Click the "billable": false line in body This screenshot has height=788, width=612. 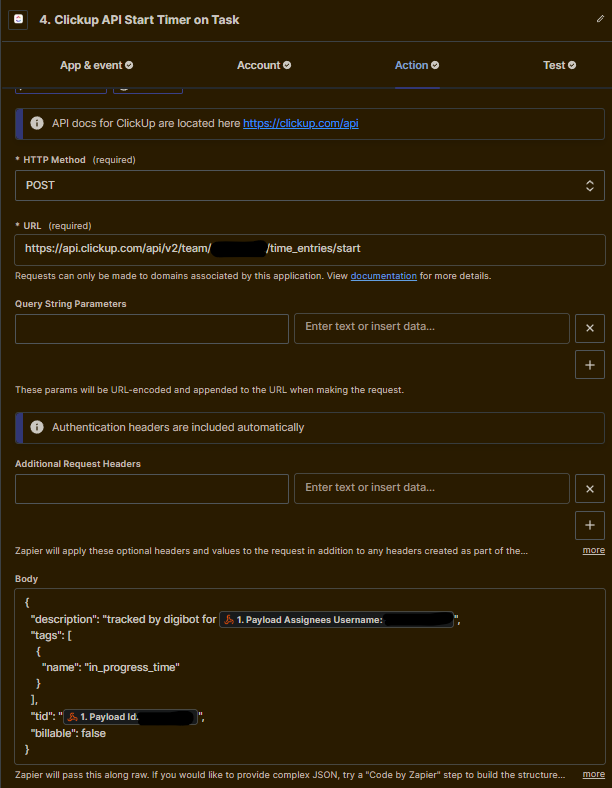pyautogui.click(x=68, y=733)
